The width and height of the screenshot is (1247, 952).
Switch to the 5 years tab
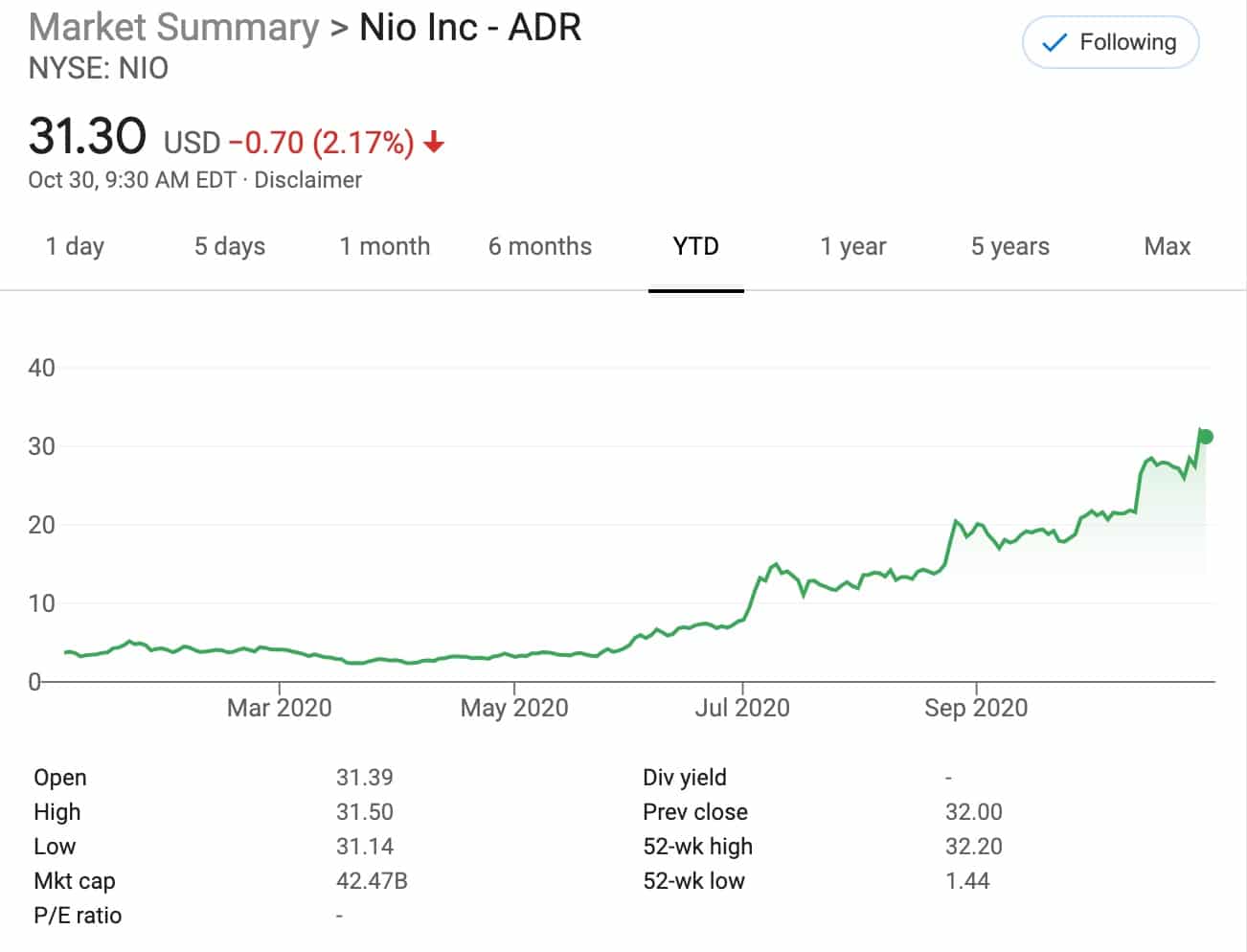pyautogui.click(x=1010, y=247)
